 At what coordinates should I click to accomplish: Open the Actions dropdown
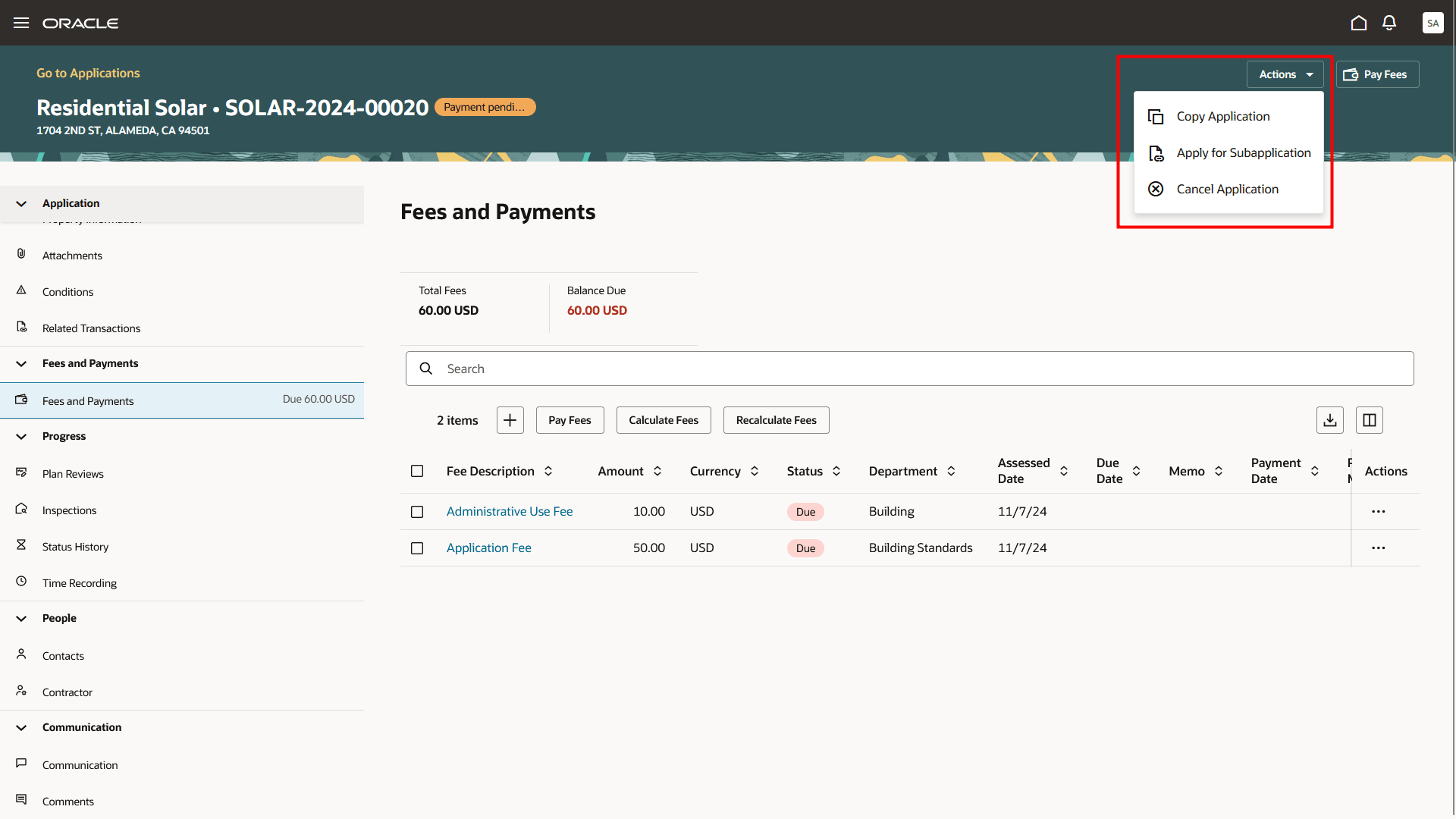coord(1284,74)
